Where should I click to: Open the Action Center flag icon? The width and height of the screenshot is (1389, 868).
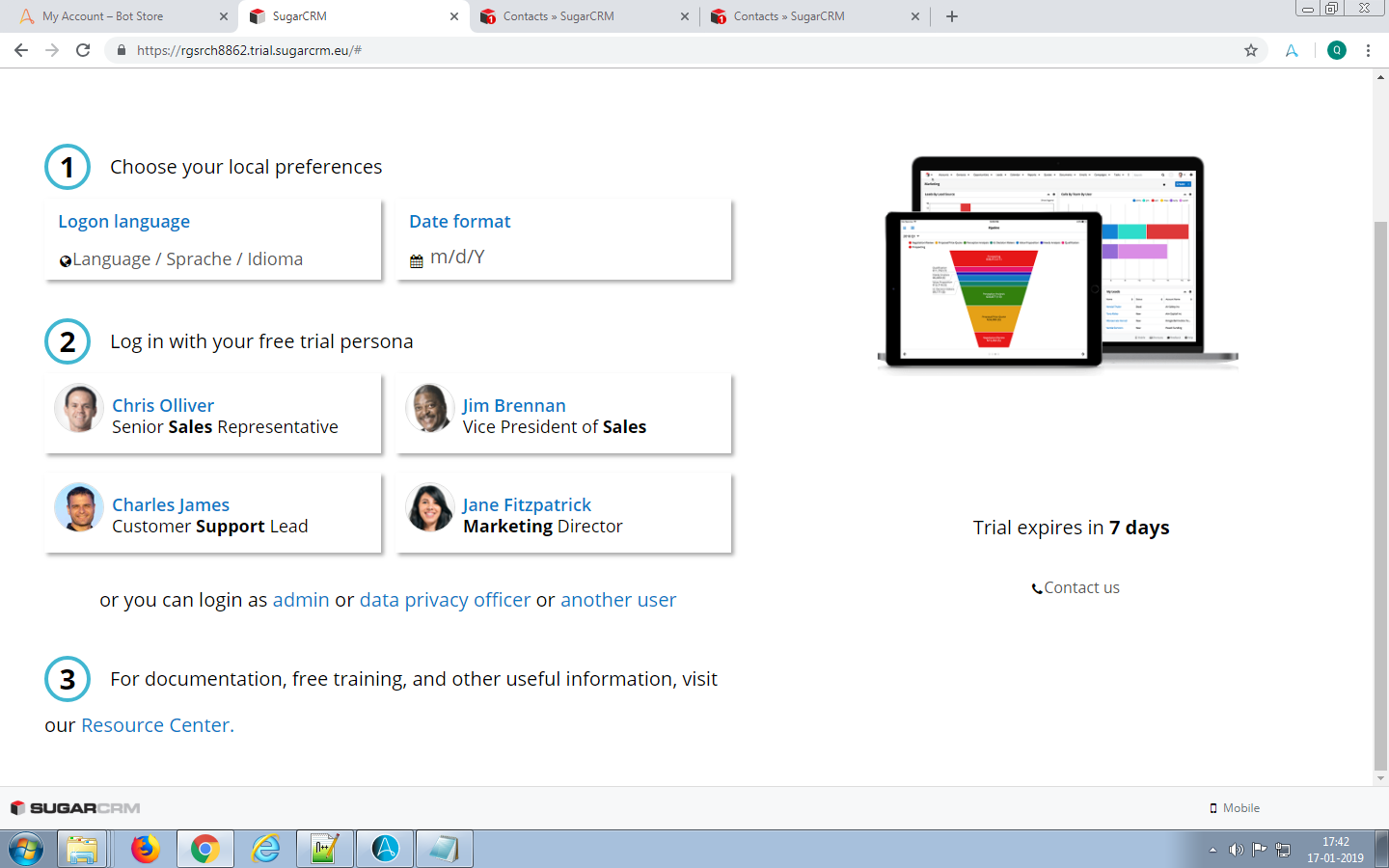coord(1259,850)
